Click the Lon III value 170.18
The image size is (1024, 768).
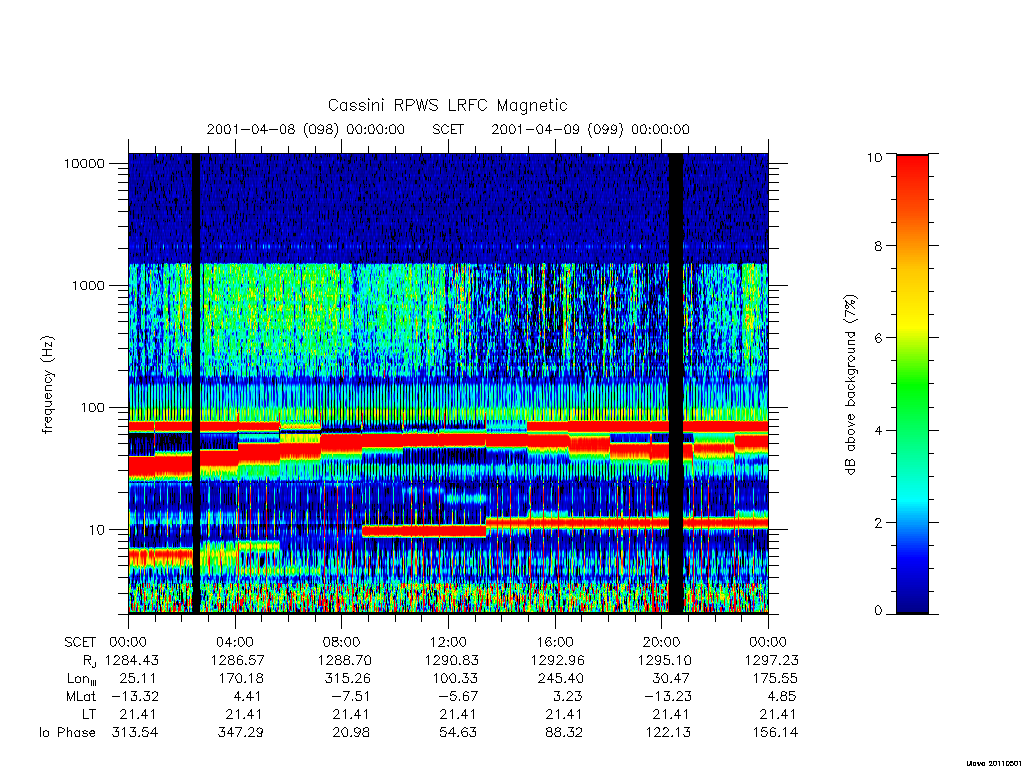click(x=240, y=679)
